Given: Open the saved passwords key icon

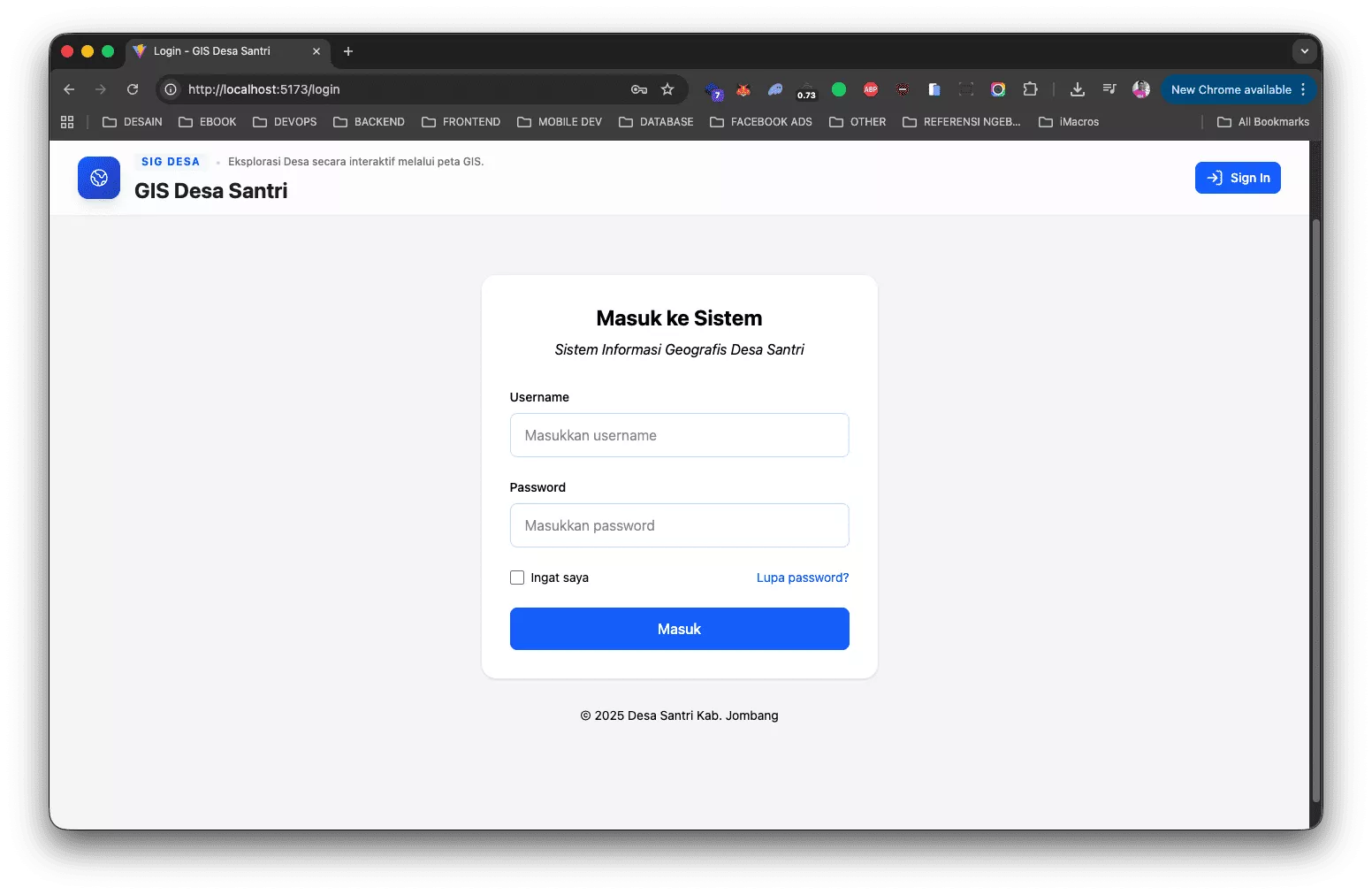Looking at the screenshot, I should (639, 89).
